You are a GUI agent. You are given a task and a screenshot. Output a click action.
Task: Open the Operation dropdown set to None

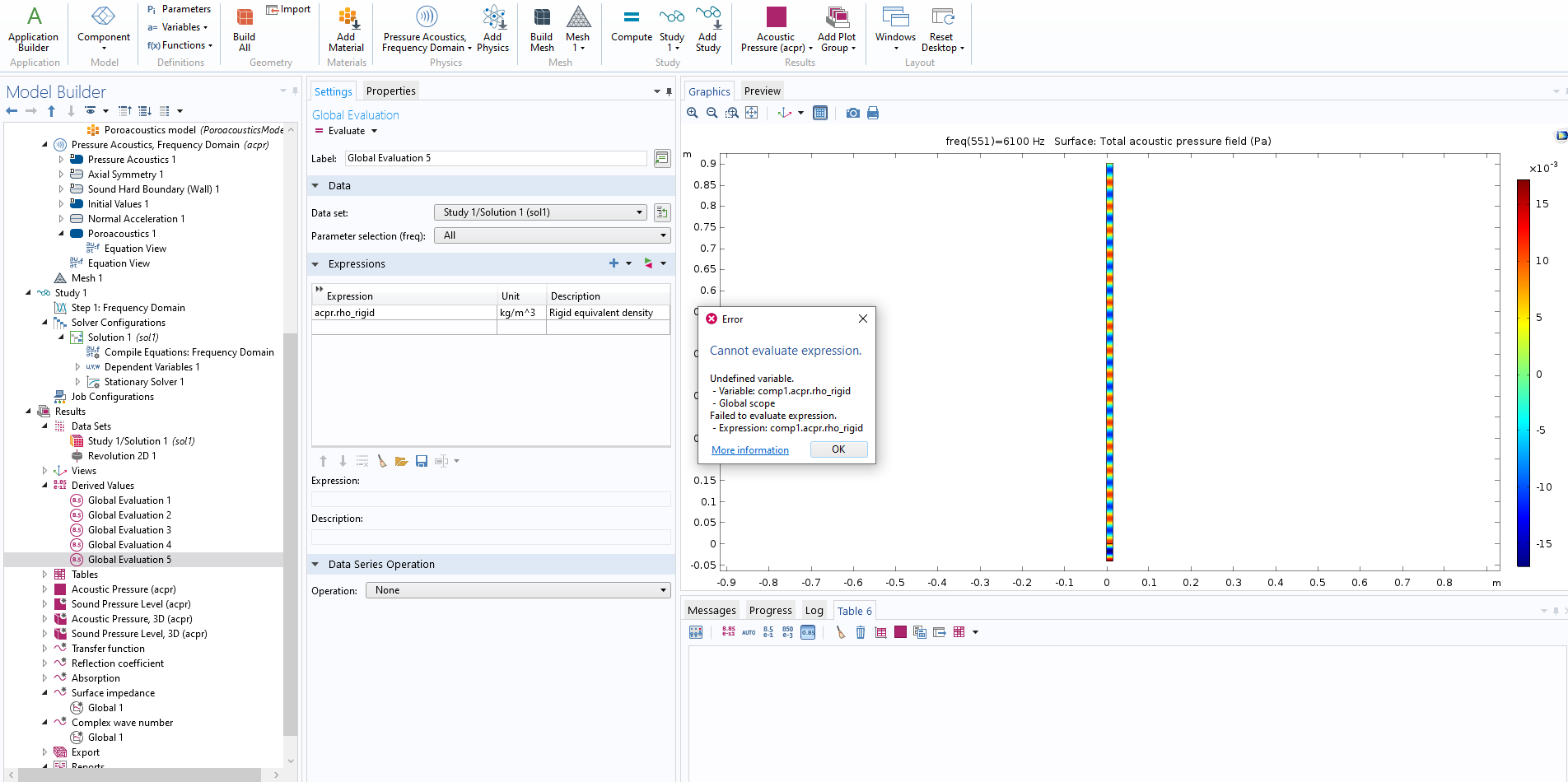point(517,590)
